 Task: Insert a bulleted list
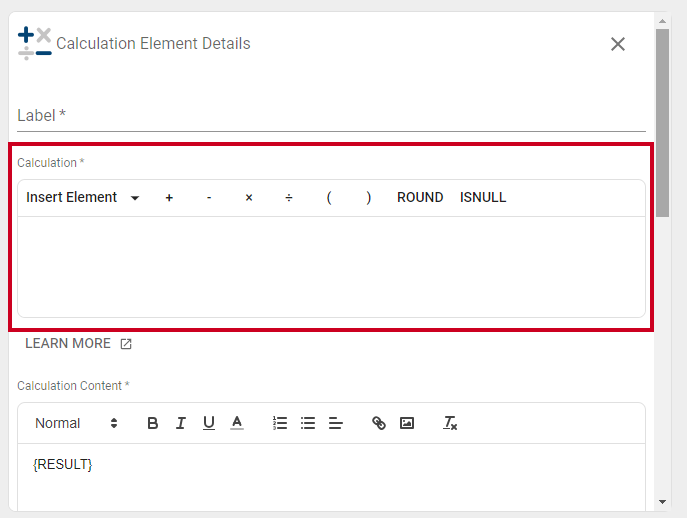click(308, 423)
